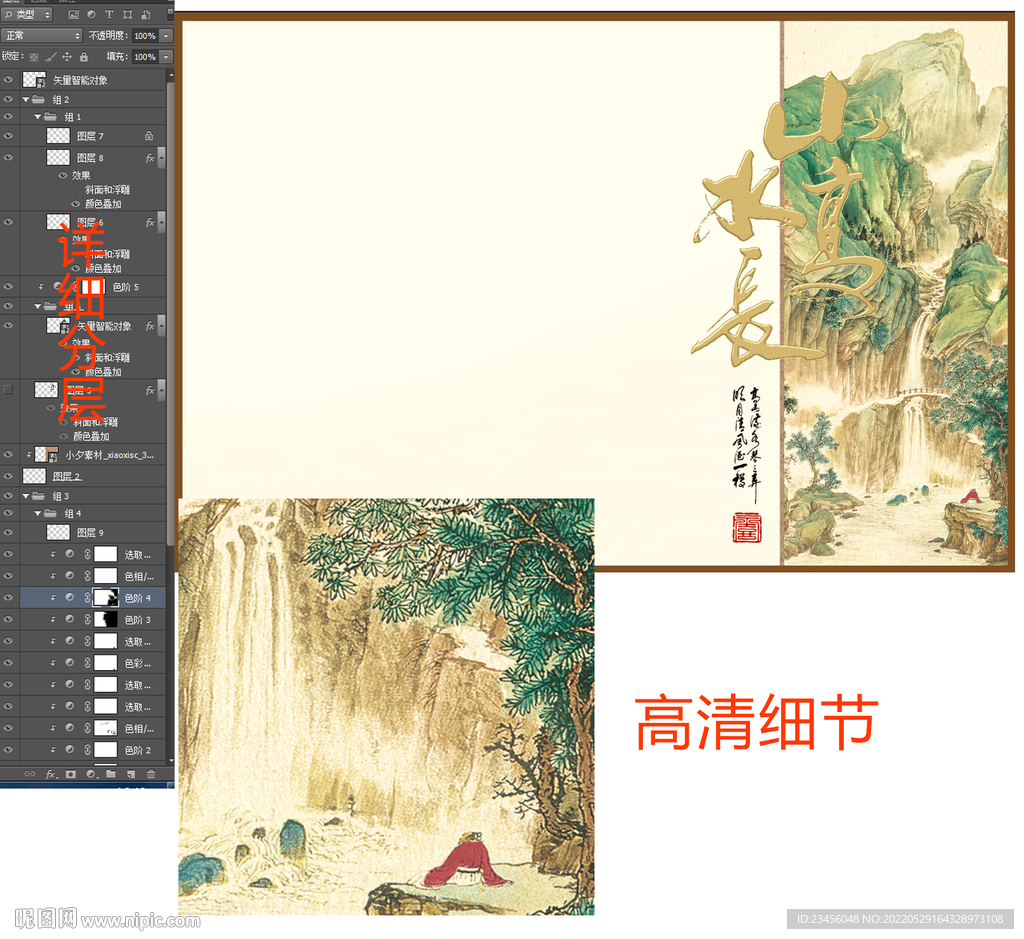Hide 颜色叠加 effect under 图层 8
Image resolution: width=1024 pixels, height=939 pixels.
[x=75, y=204]
